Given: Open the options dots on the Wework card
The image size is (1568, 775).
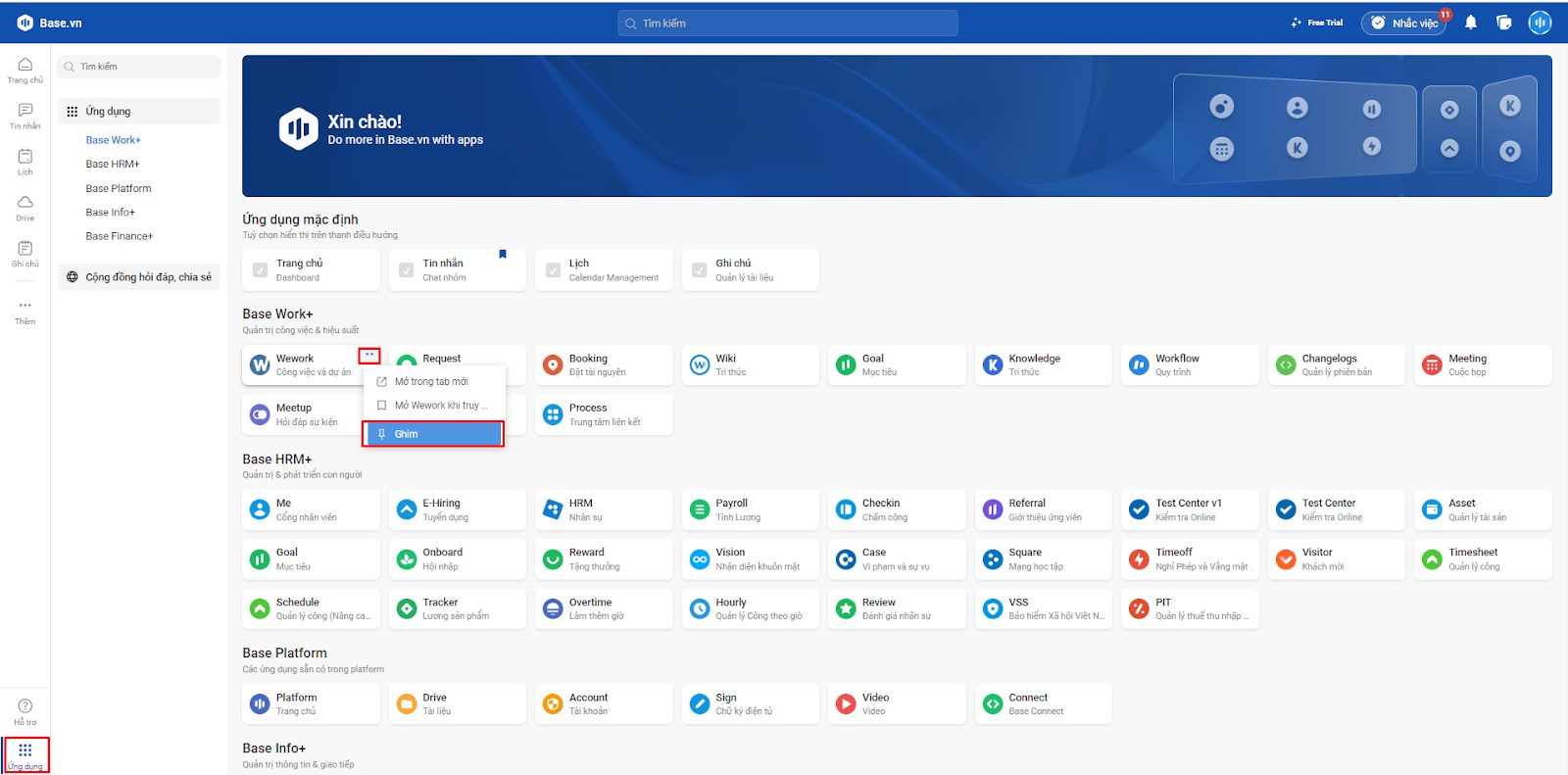Looking at the screenshot, I should (369, 356).
